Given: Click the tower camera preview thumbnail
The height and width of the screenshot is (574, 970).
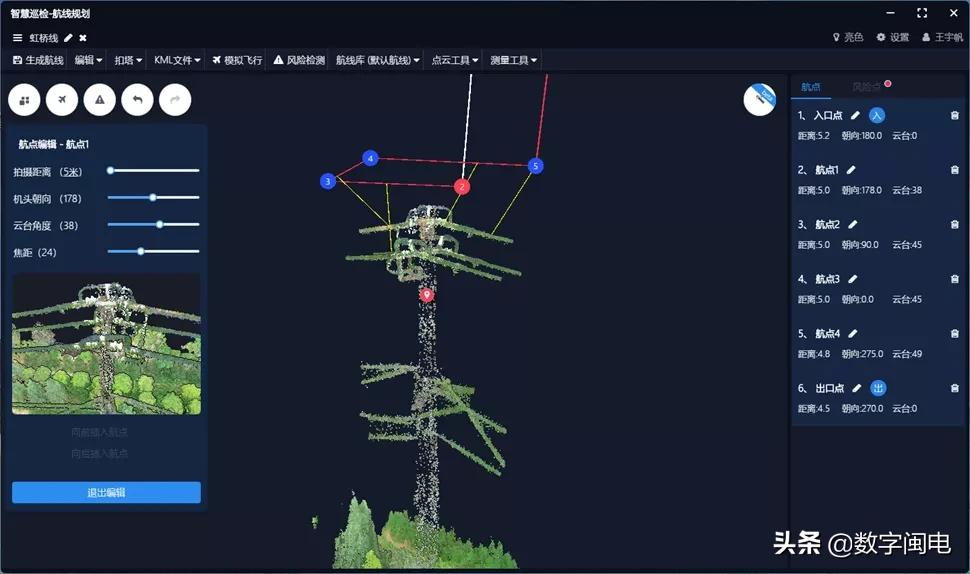Looking at the screenshot, I should [106, 344].
